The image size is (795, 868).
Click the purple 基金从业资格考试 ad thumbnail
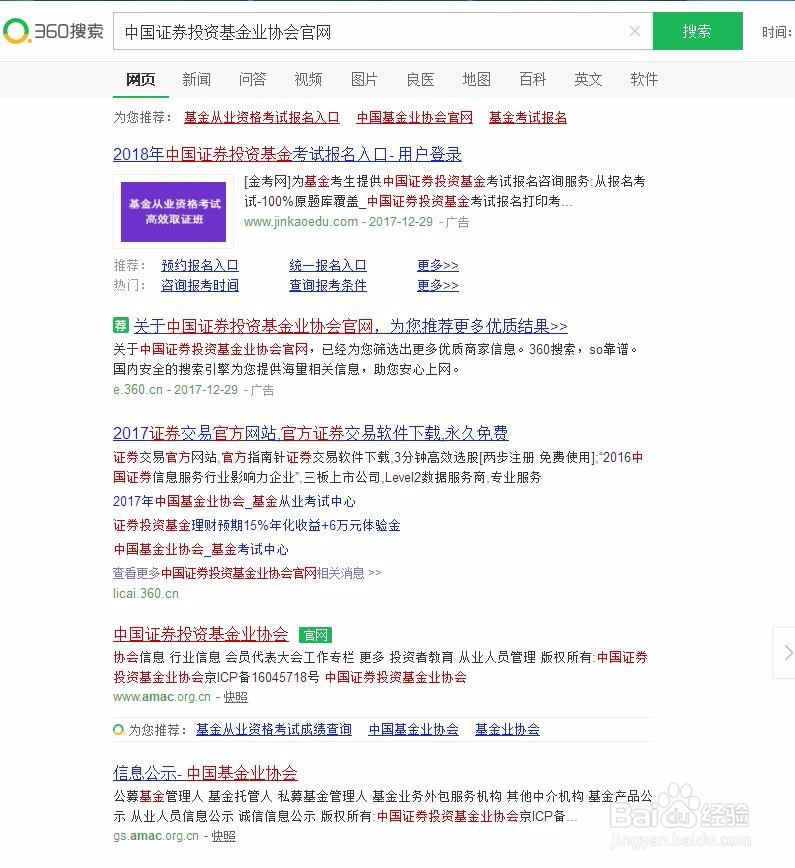click(x=173, y=211)
